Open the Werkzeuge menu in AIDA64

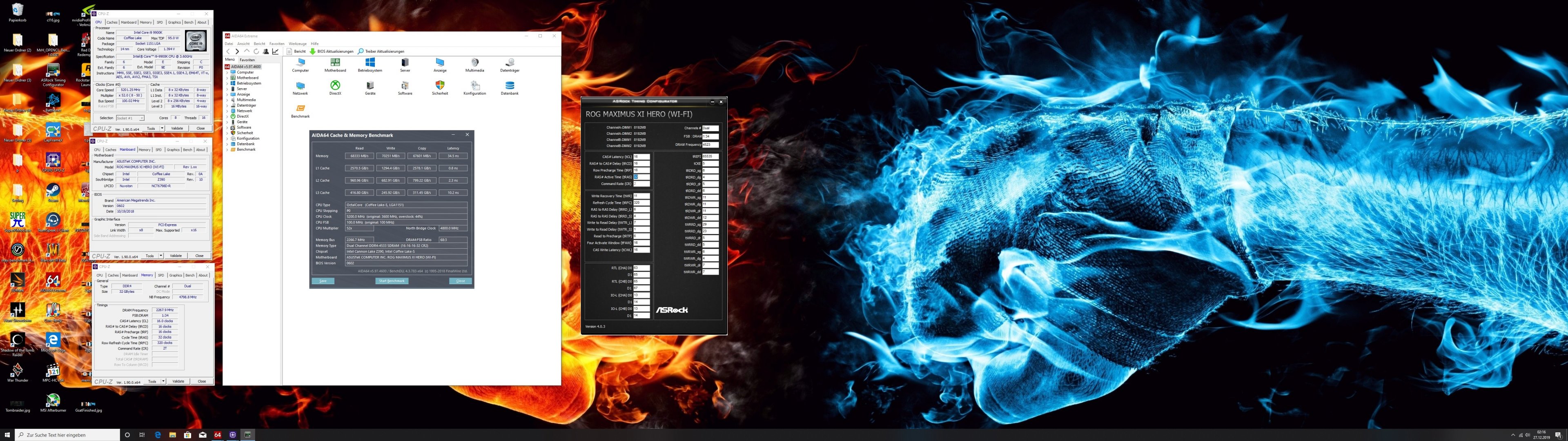(297, 44)
